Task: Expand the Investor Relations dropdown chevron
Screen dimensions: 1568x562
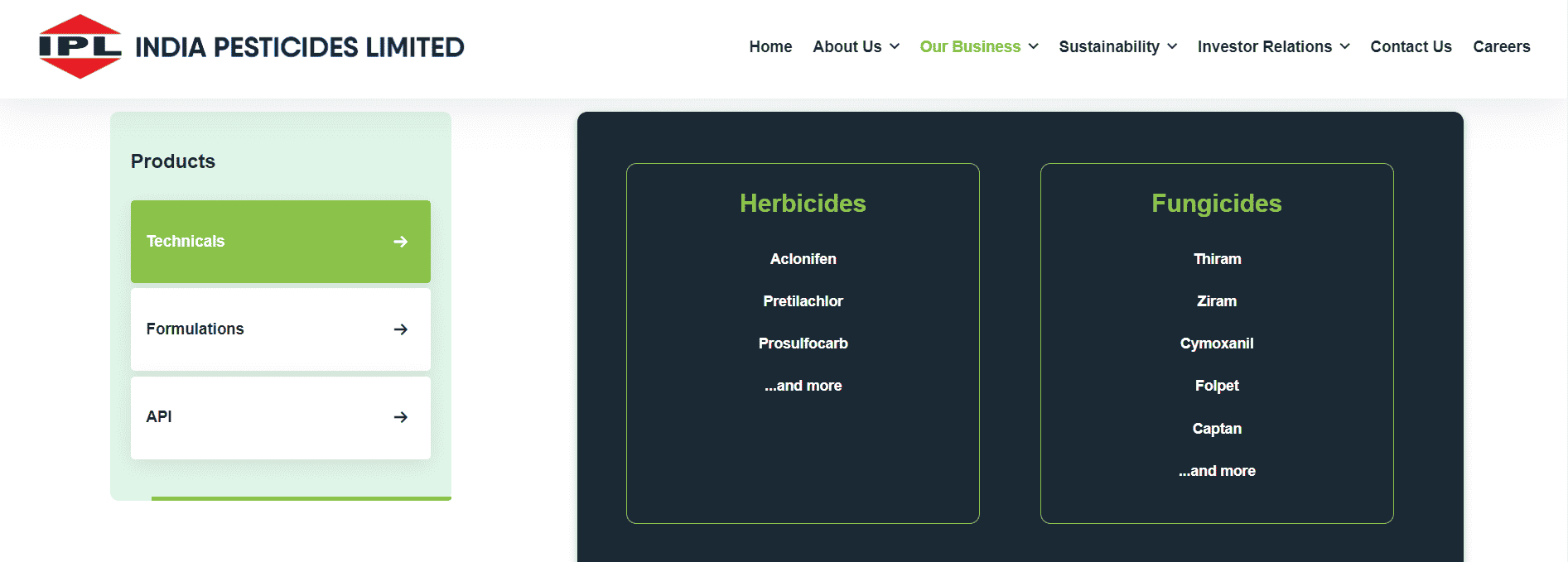Action: (x=1345, y=46)
